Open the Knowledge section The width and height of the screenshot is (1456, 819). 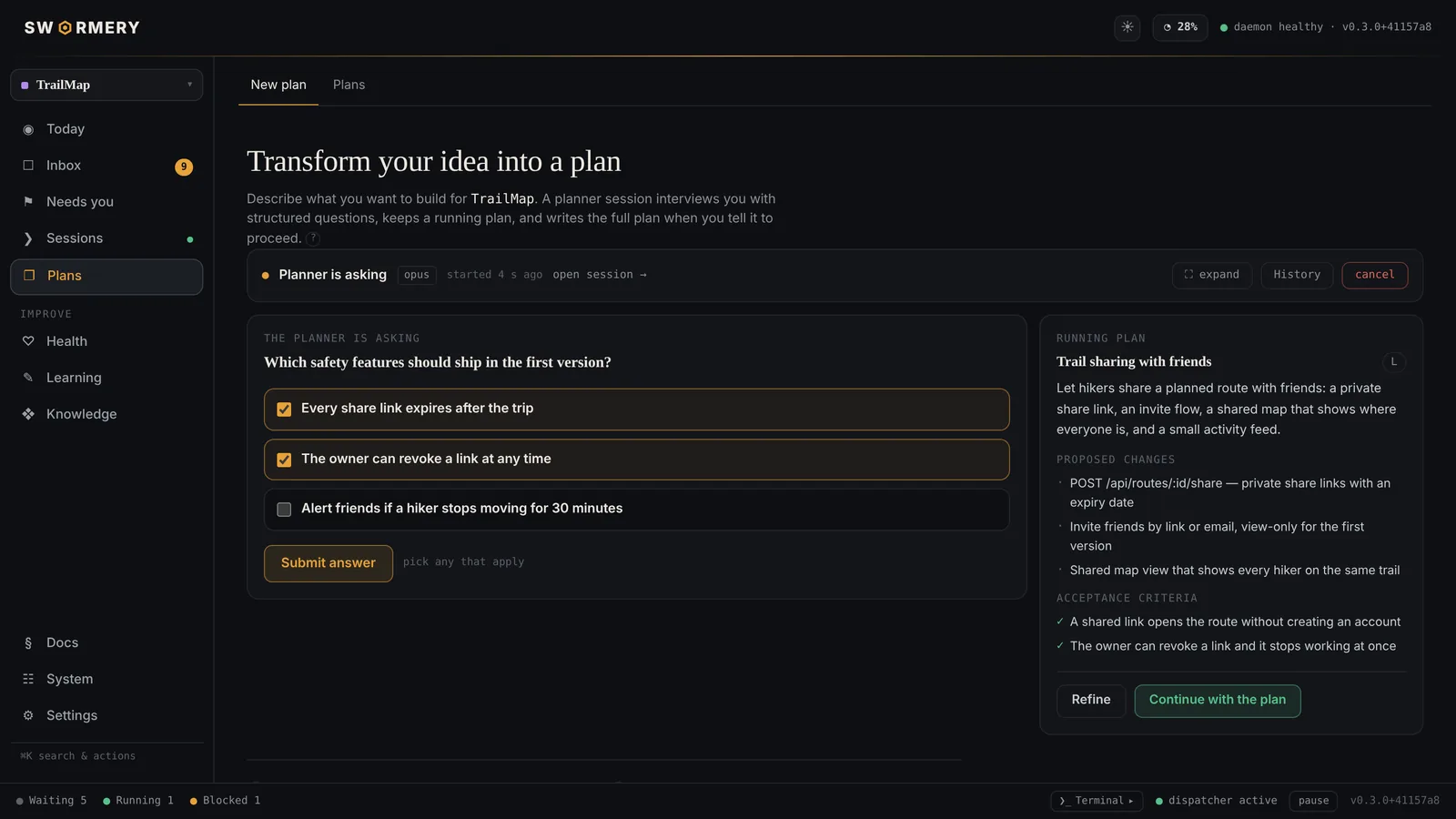[106, 414]
